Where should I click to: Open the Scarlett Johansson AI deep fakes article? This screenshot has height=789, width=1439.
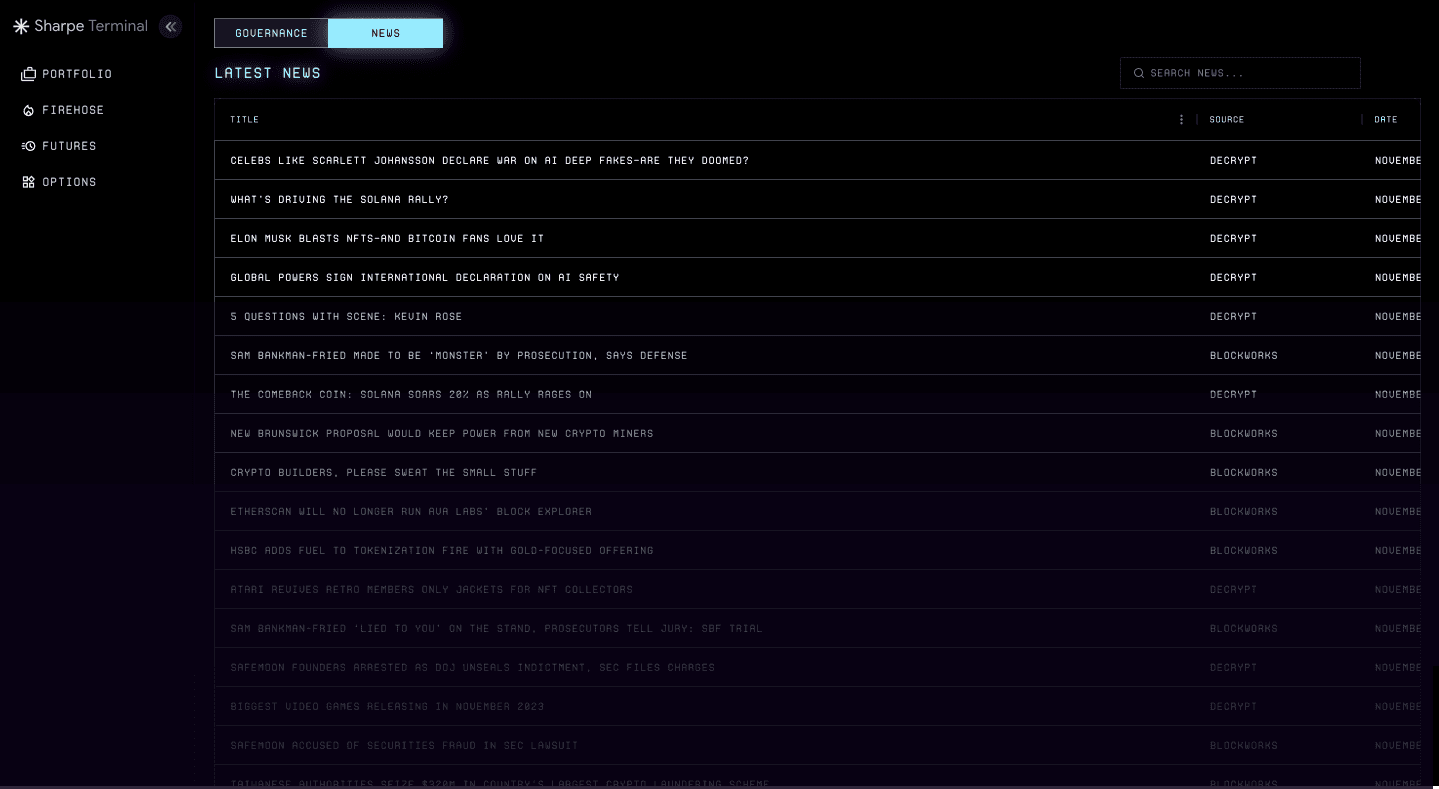click(x=489, y=160)
